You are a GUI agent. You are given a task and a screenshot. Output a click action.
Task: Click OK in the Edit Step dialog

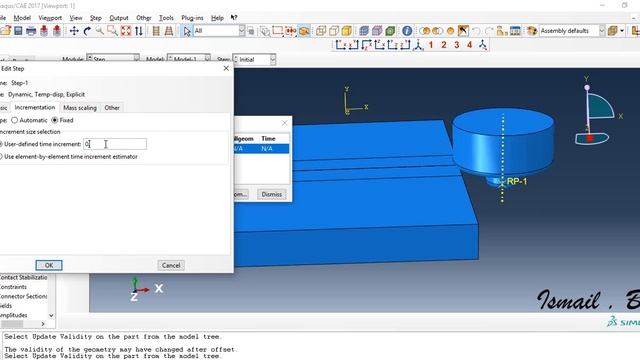click(49, 265)
